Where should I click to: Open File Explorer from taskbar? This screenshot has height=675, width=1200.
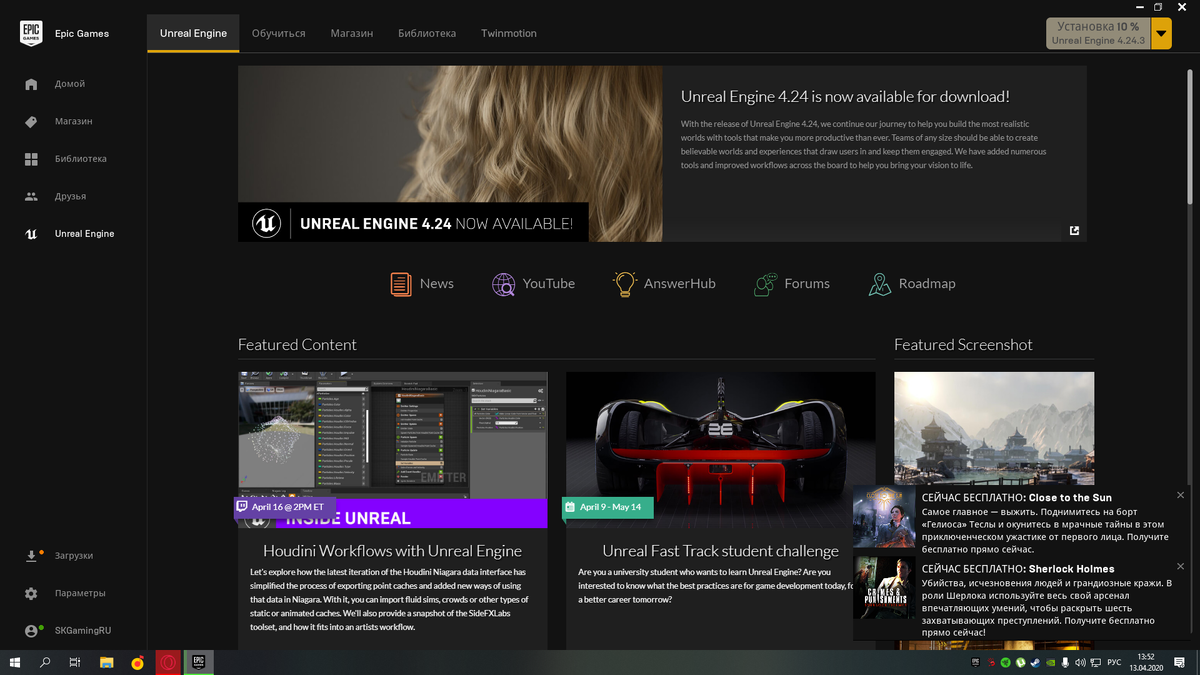[106, 662]
